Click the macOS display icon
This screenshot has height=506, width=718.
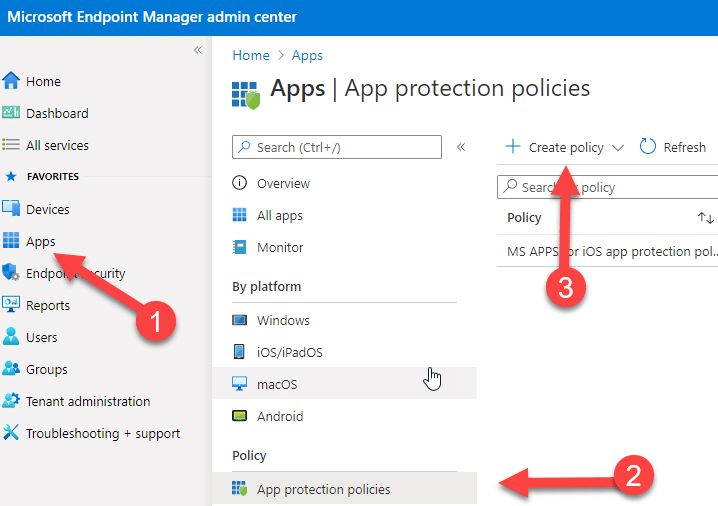tap(239, 383)
